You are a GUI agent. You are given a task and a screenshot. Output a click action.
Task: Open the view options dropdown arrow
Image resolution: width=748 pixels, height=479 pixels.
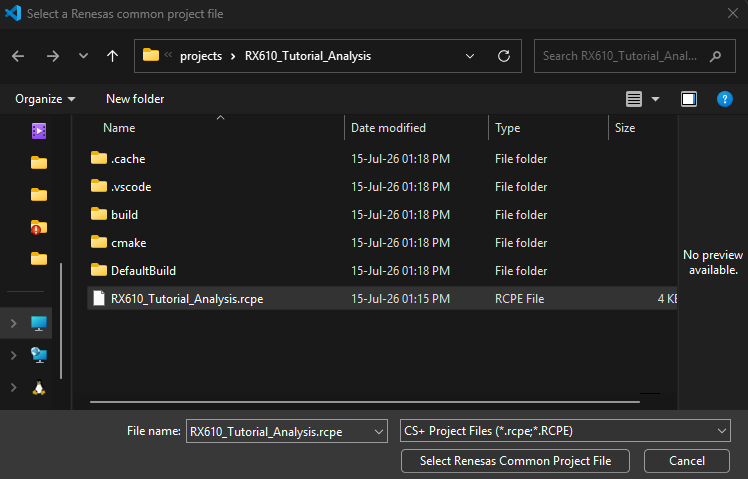click(x=655, y=99)
